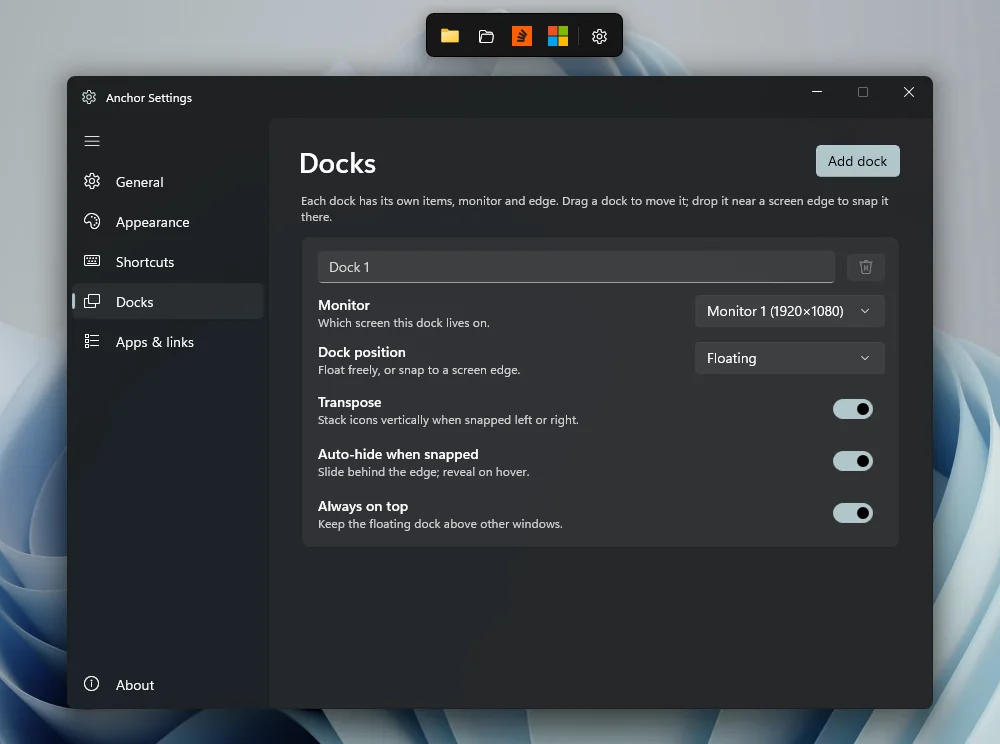Click 'Float freely, or snap to a screen edge.'
This screenshot has width=1000, height=744.
(419, 370)
